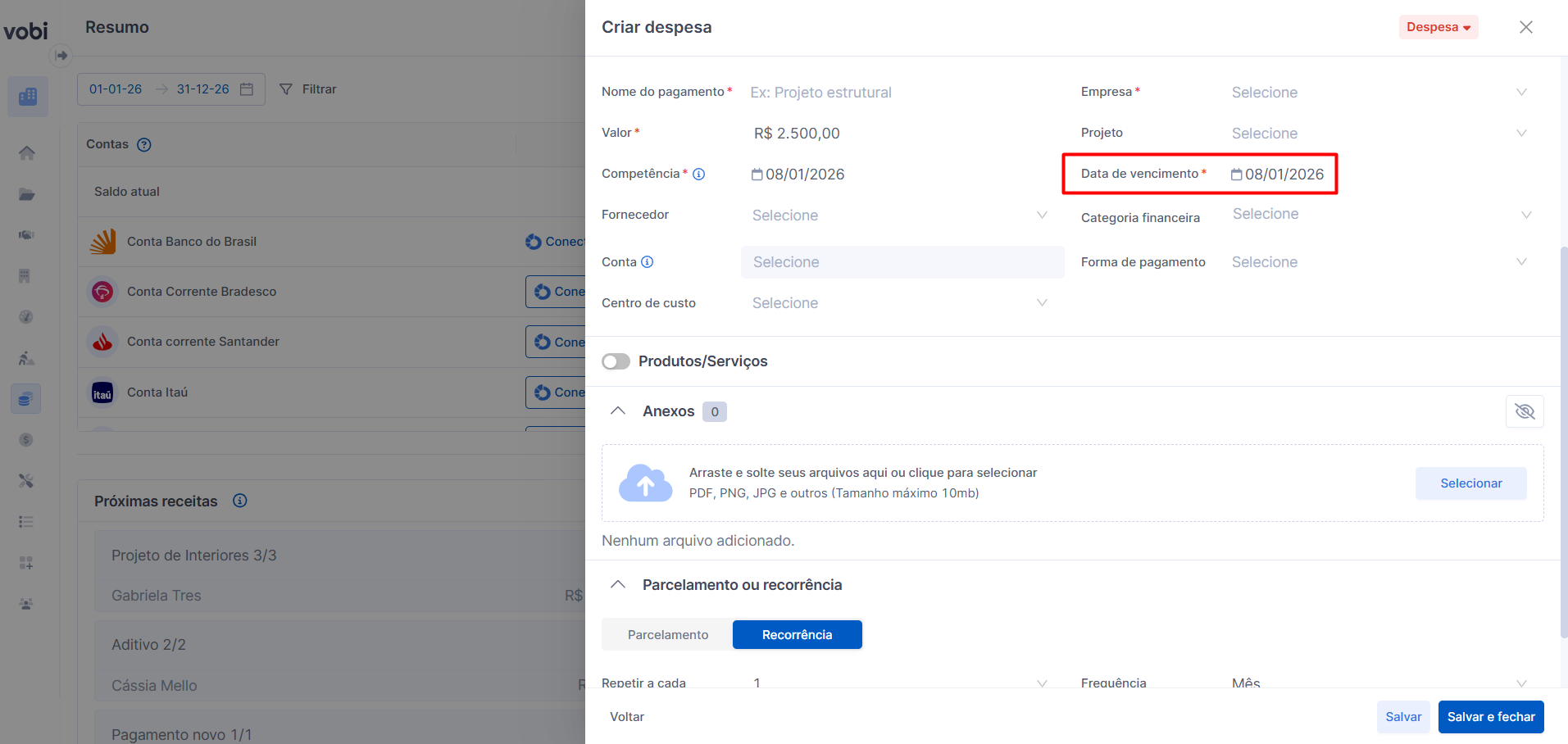Open the team people icon in sidebar
Screen dimensions: 1568x744
coord(26,604)
